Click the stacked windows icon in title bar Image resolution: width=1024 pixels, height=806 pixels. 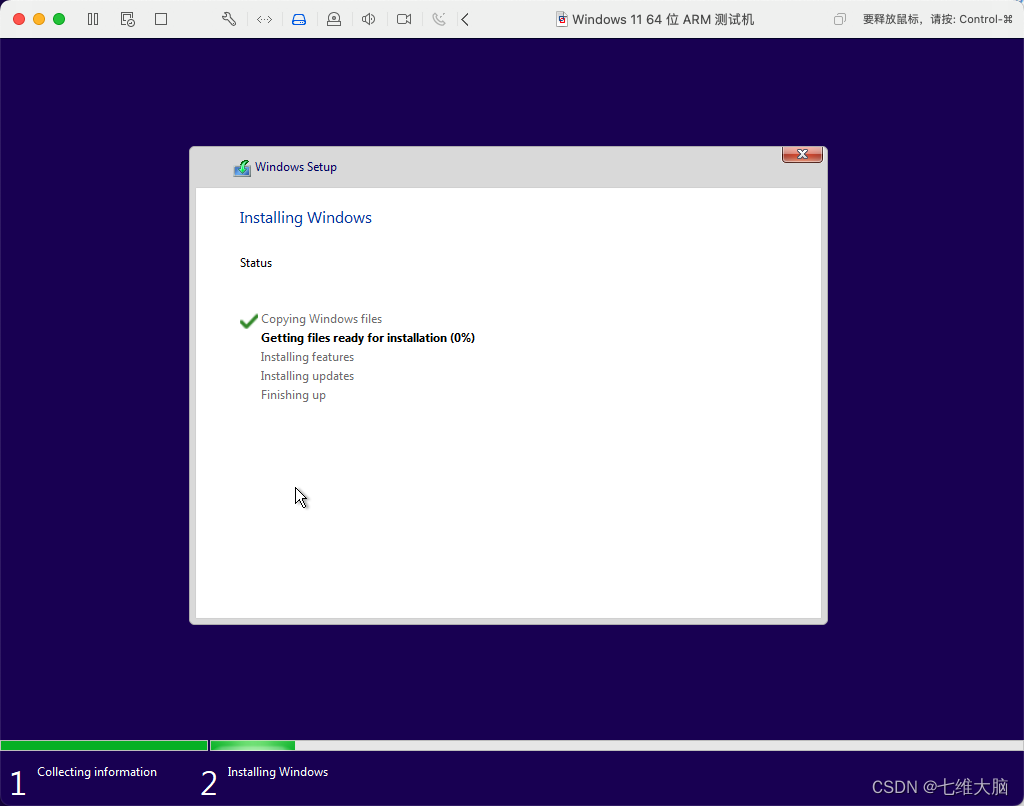[x=840, y=19]
